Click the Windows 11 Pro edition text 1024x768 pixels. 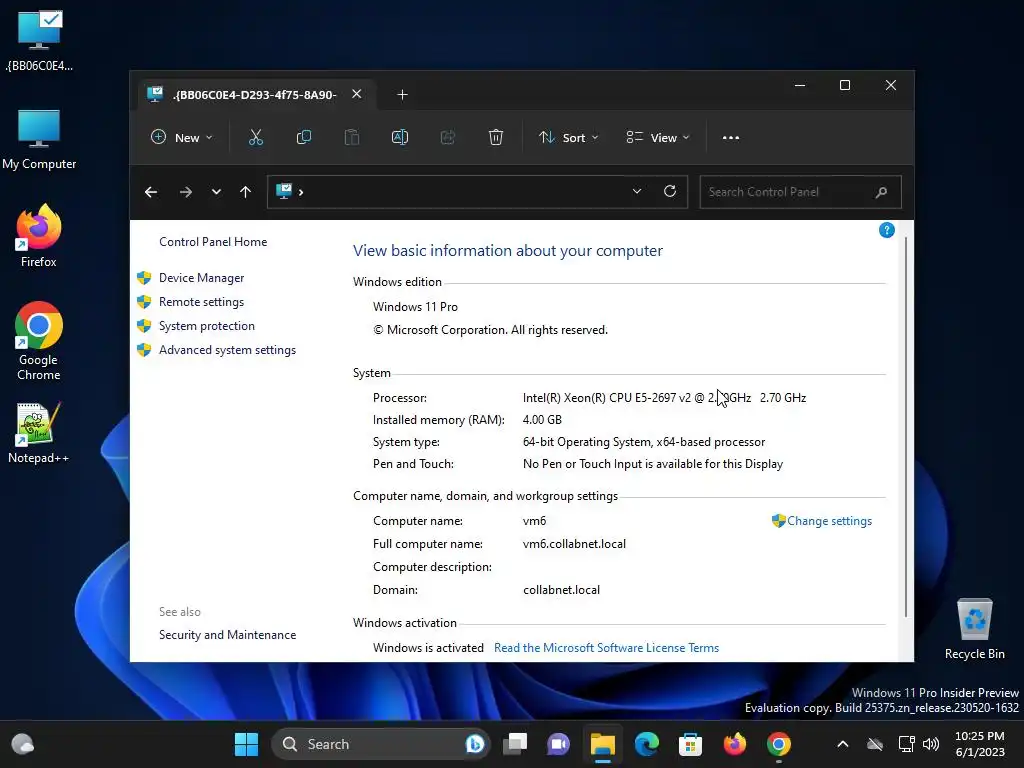pos(415,306)
